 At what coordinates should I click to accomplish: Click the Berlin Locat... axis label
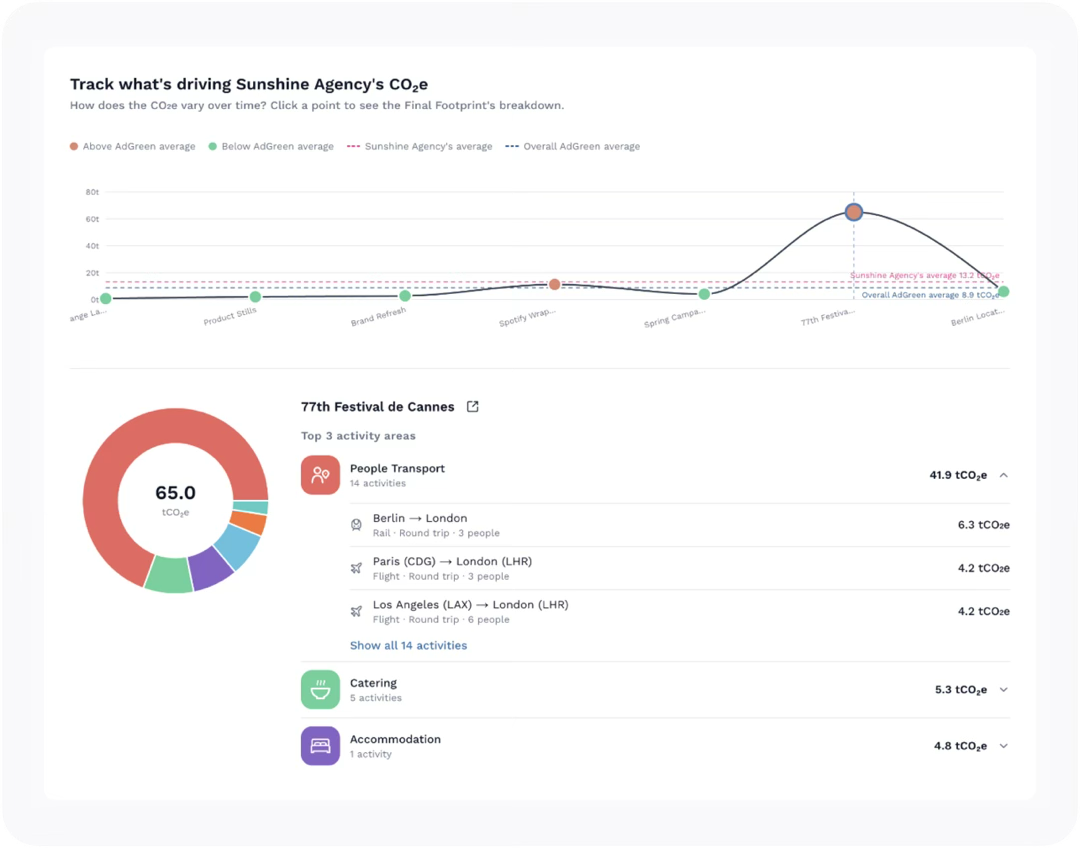point(978,317)
